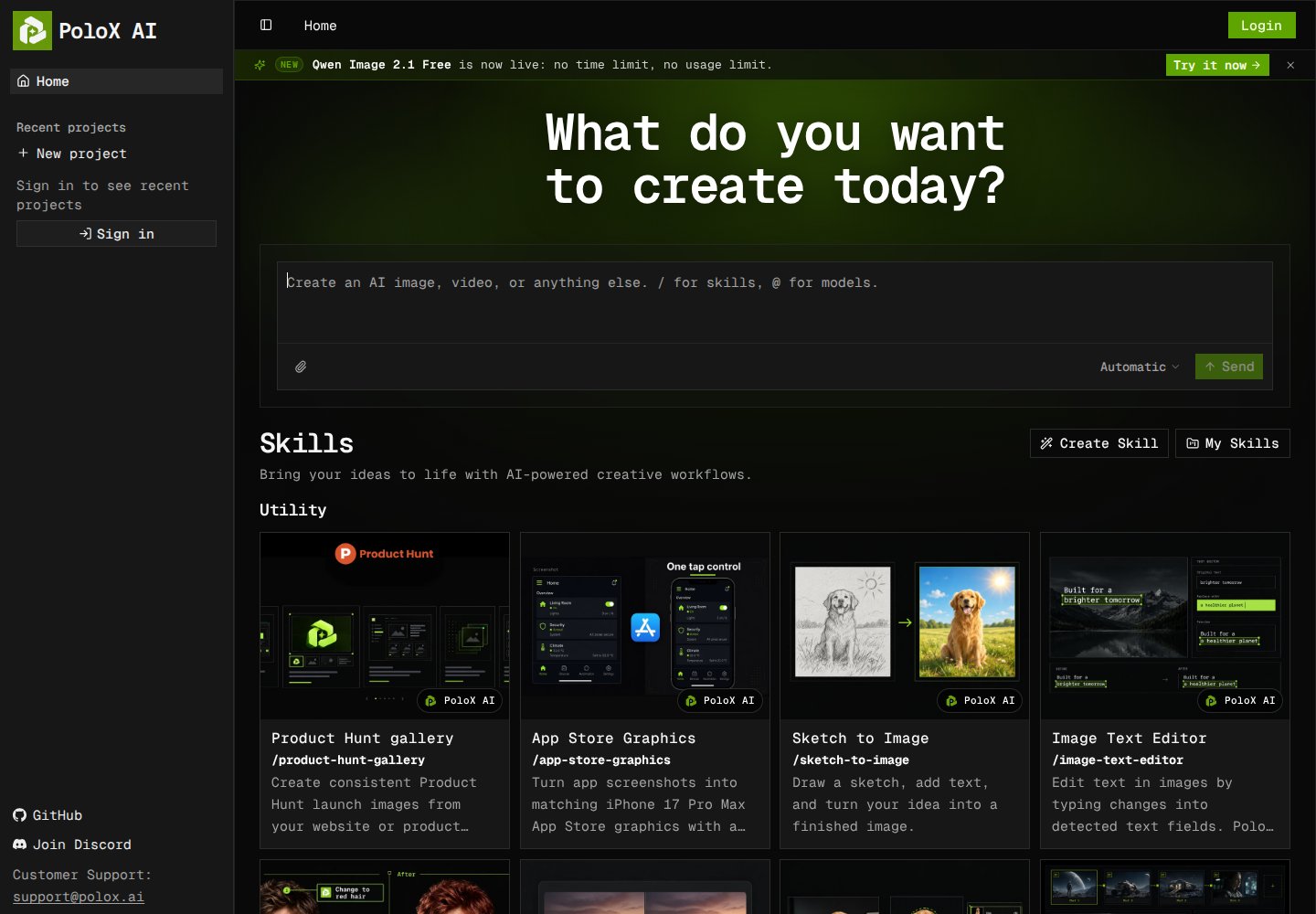Viewport: 1316px width, 914px height.
Task: Open the Automatic model dropdown
Action: tap(1140, 367)
